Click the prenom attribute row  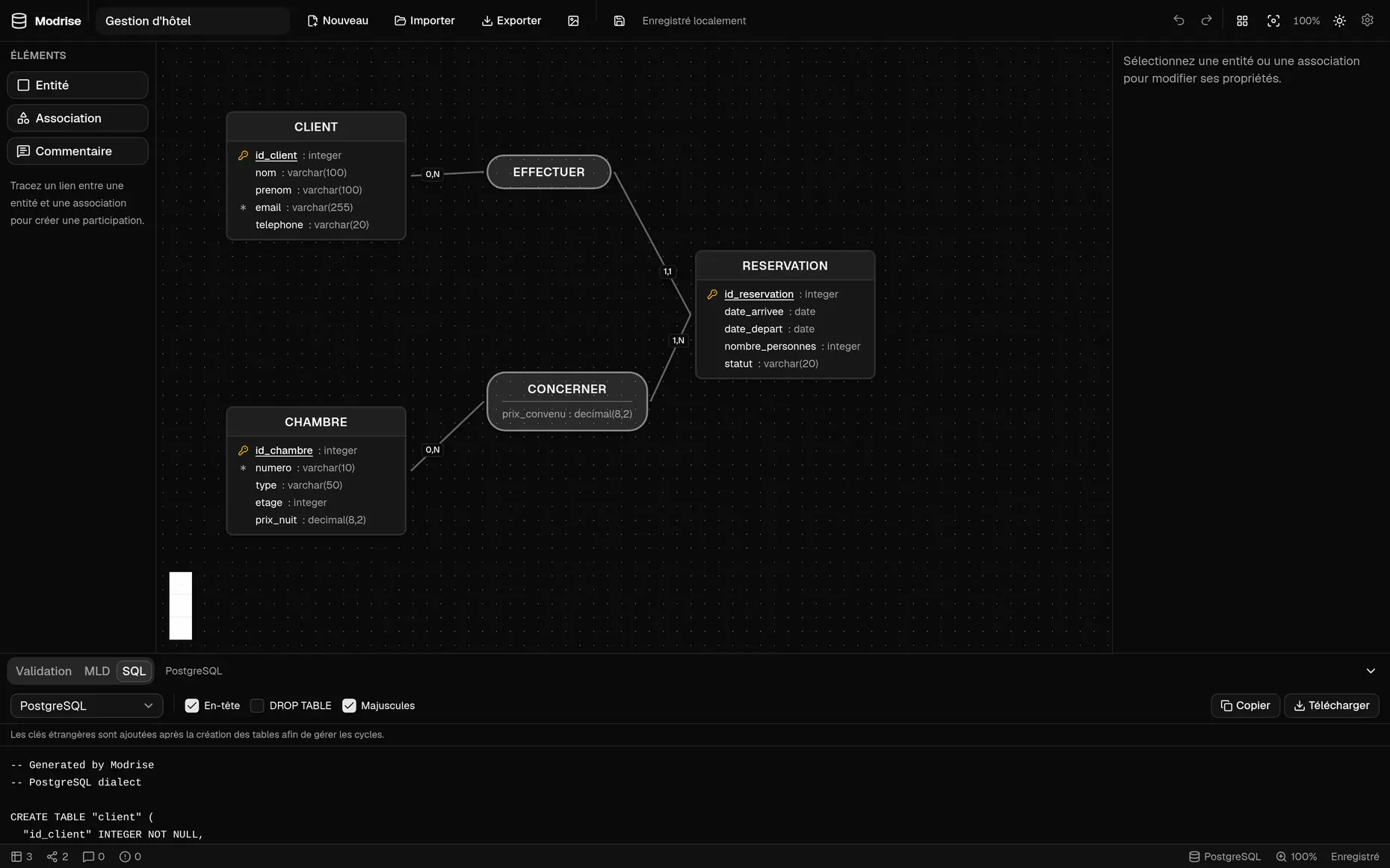[316, 190]
